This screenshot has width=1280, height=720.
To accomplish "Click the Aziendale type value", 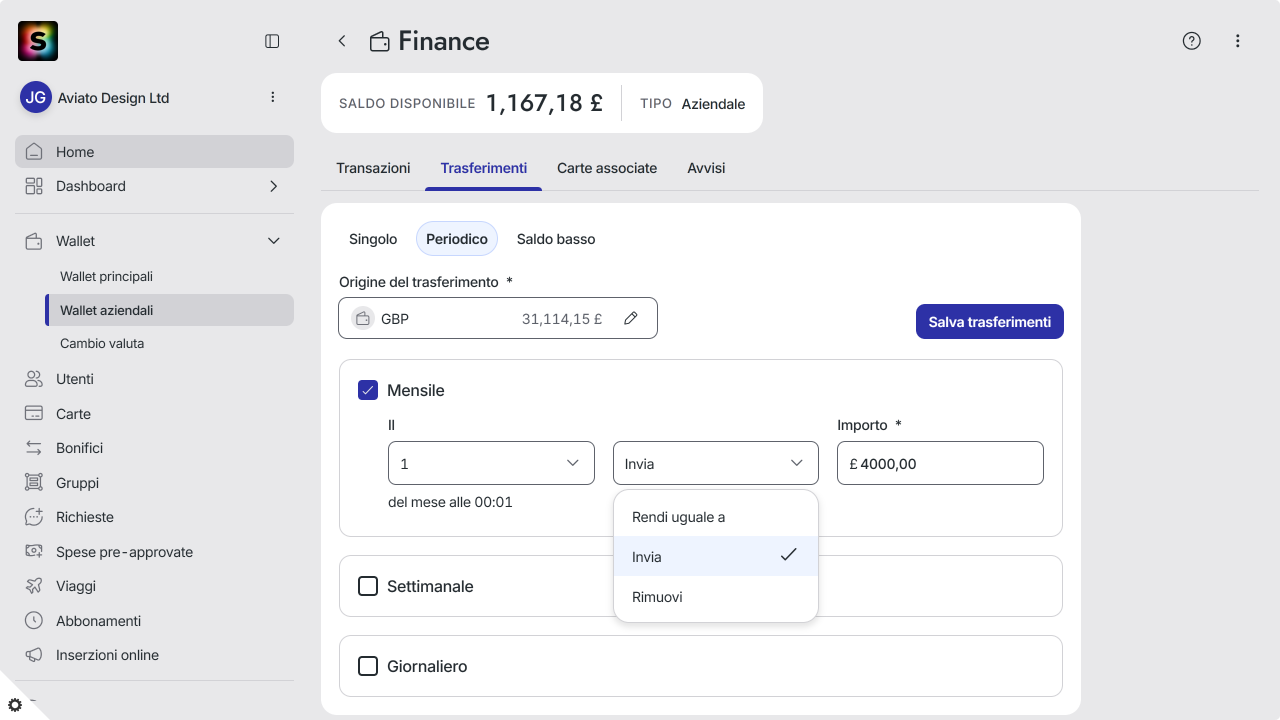I will point(713,104).
